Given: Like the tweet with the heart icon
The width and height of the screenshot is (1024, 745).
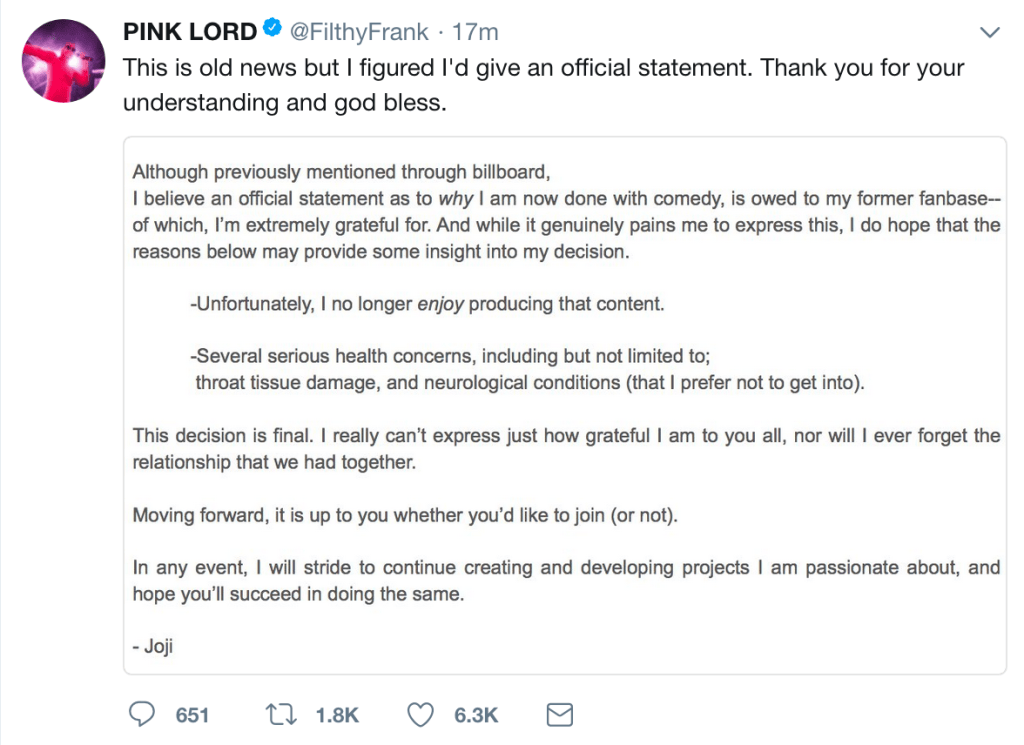Looking at the screenshot, I should pos(421,715).
